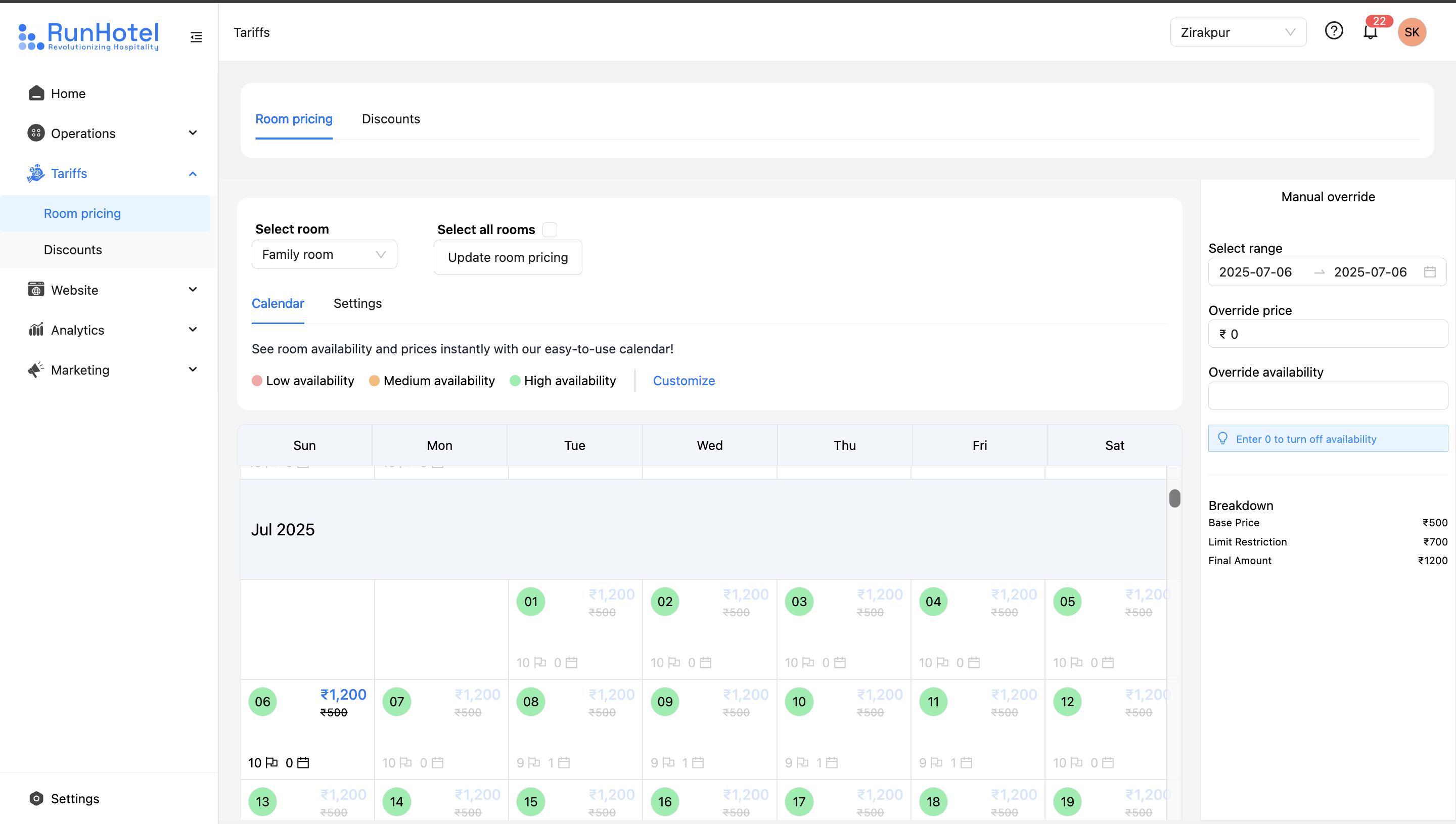Expand the Marketing menu chevron
1456x824 pixels.
click(193, 370)
